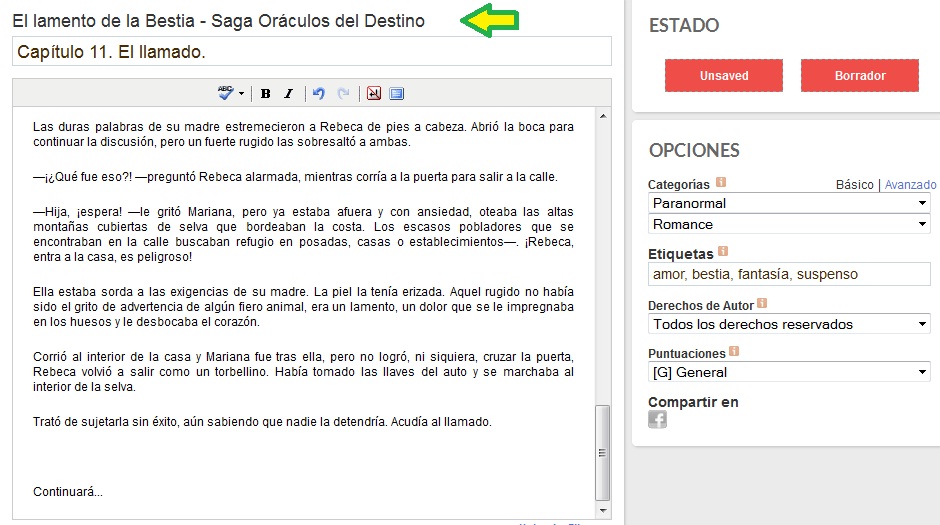The height and width of the screenshot is (525, 940).
Task: Click the Unsaved status button
Action: coord(724,76)
